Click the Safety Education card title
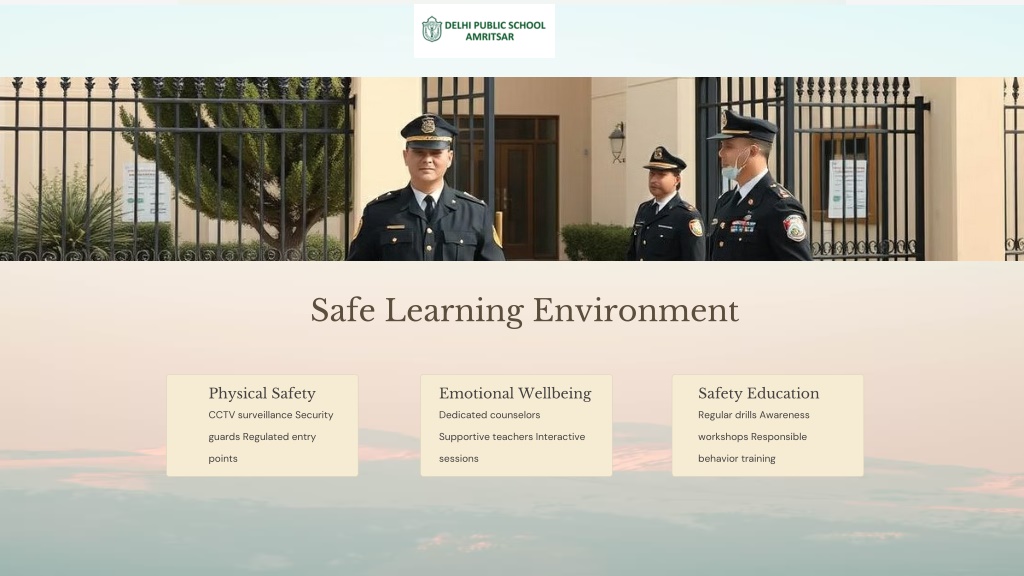1024x576 pixels. click(x=758, y=393)
